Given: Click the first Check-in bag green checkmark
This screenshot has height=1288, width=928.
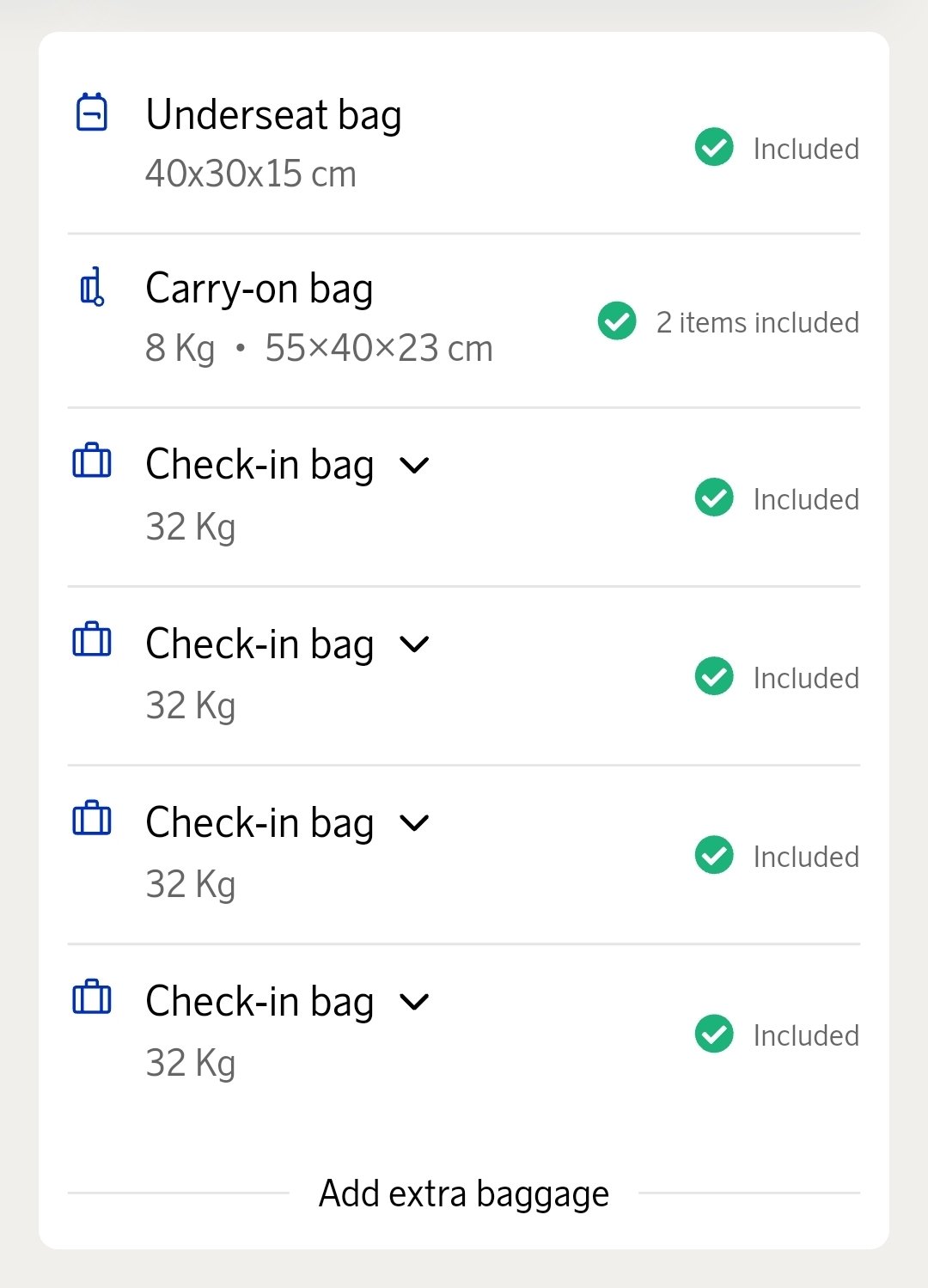Looking at the screenshot, I should tap(714, 497).
